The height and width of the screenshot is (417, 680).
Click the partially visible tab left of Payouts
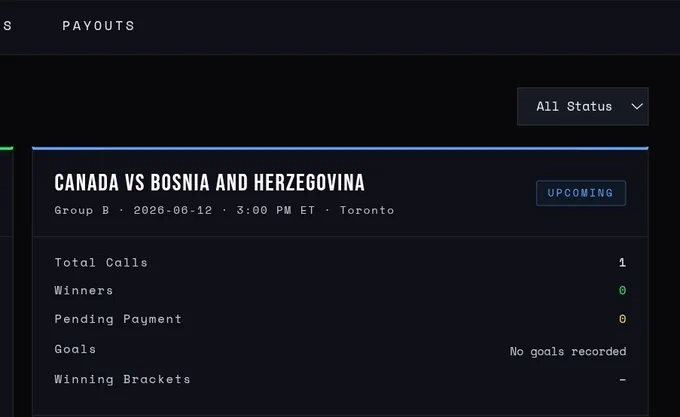[7, 26]
